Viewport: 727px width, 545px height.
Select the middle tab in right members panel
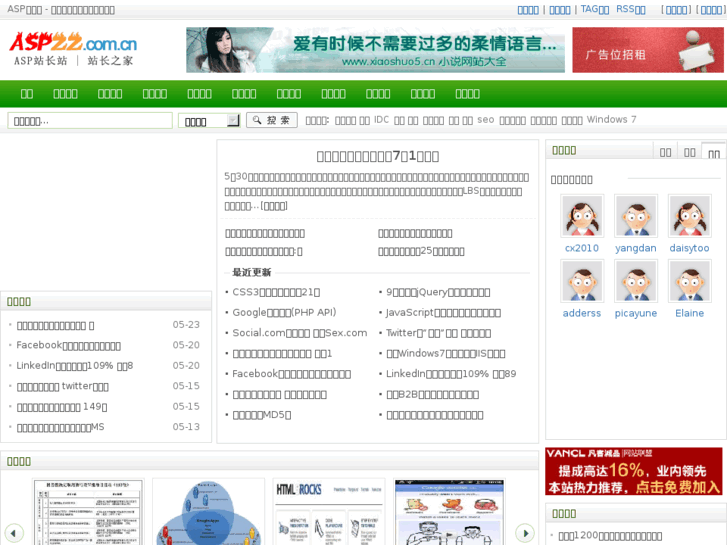(x=689, y=152)
